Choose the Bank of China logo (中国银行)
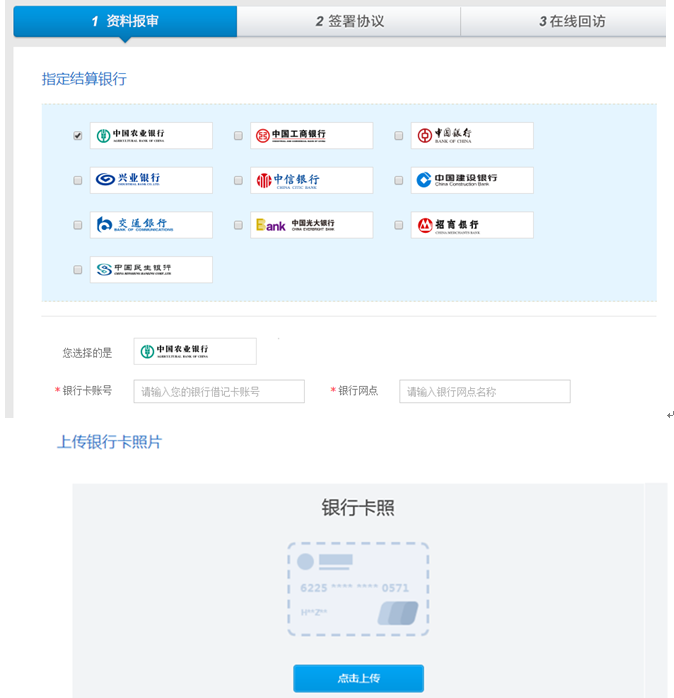 pos(471,135)
